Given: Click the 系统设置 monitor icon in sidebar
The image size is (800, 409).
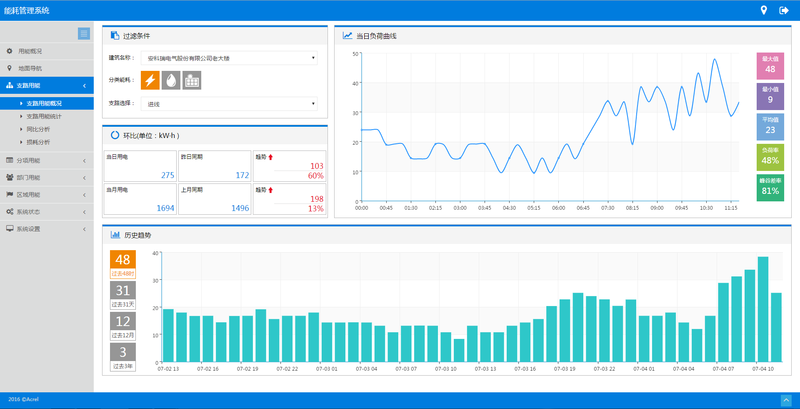Looking at the screenshot, I should coord(10,228).
